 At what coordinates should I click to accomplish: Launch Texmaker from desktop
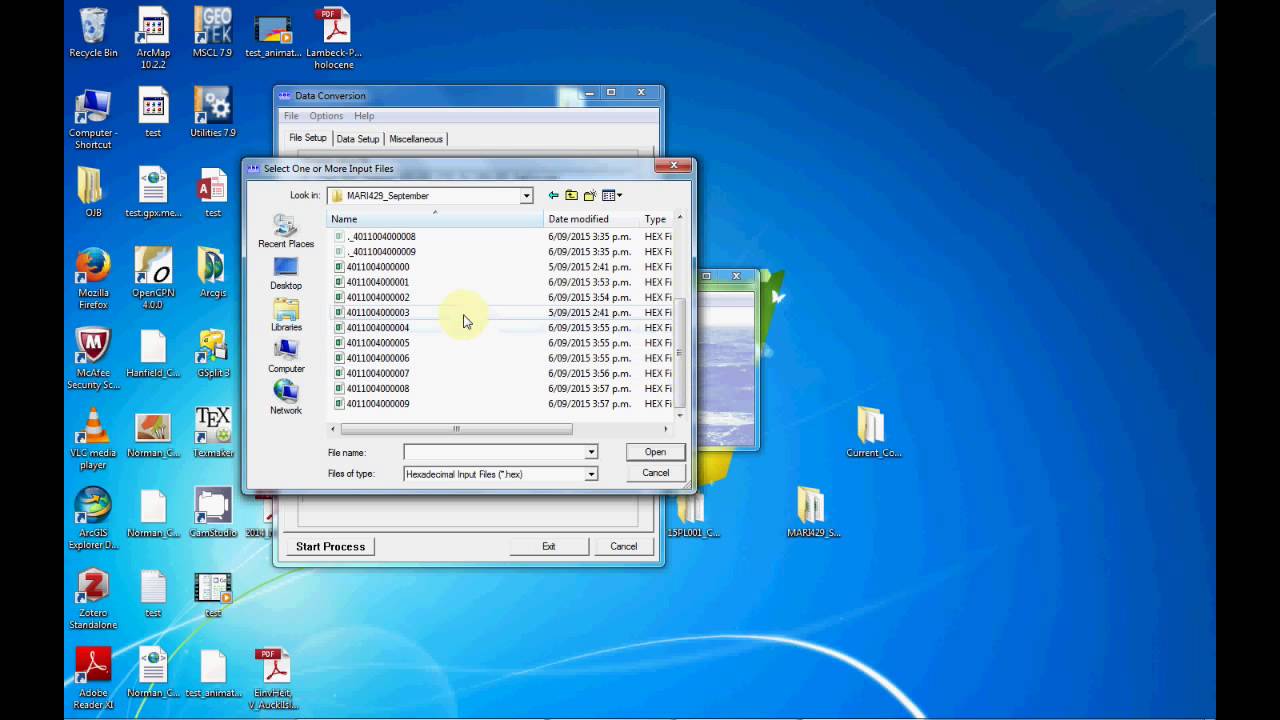point(212,432)
